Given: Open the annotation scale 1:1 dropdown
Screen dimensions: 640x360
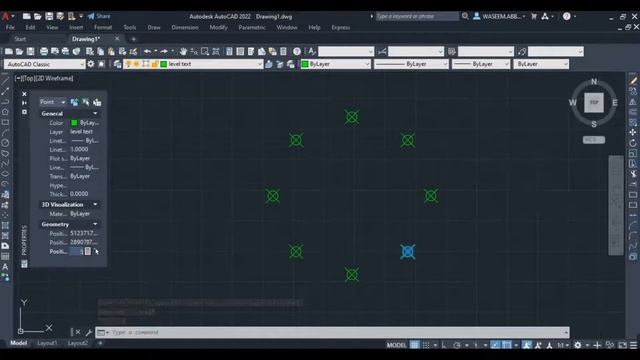Looking at the screenshot, I should (563, 345).
